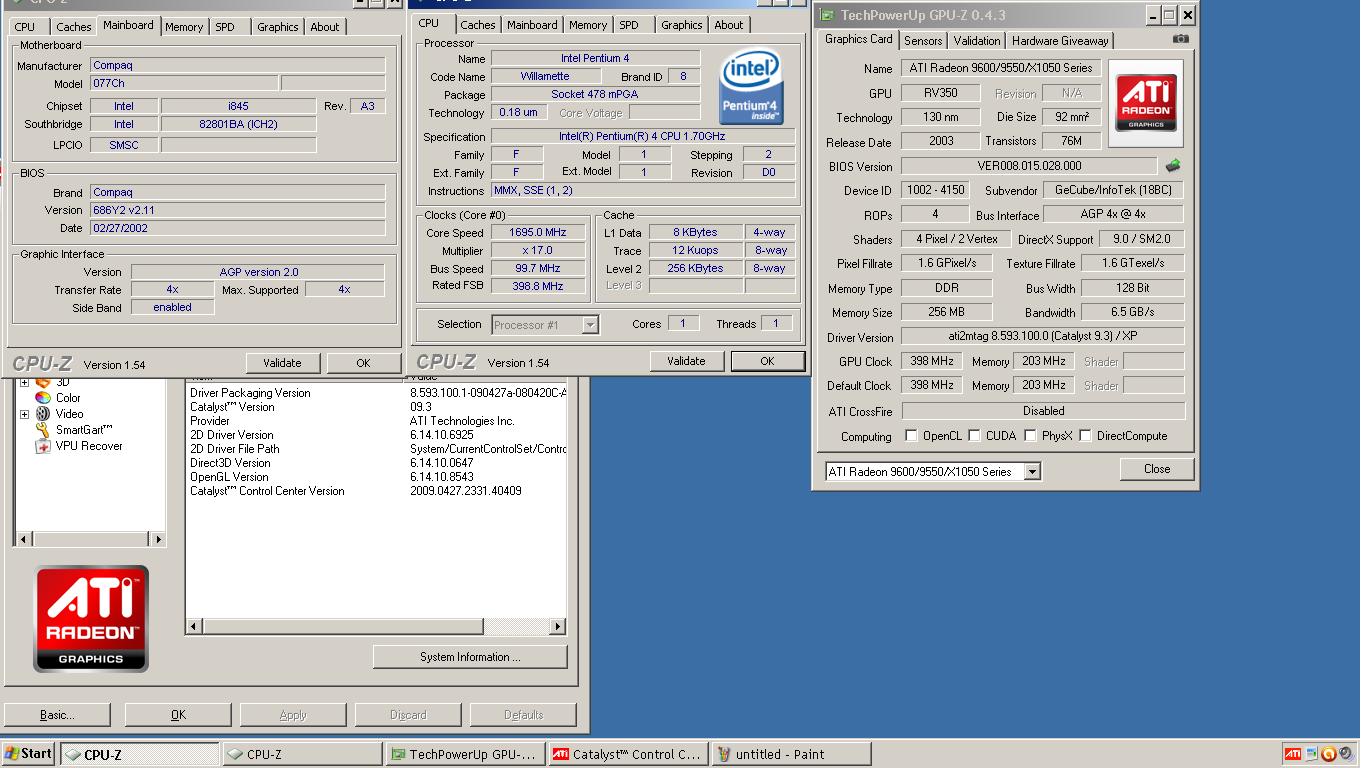Click the GPU-Z screenshot camera icon
Screen dimensions: 1361x768
click(x=1181, y=39)
